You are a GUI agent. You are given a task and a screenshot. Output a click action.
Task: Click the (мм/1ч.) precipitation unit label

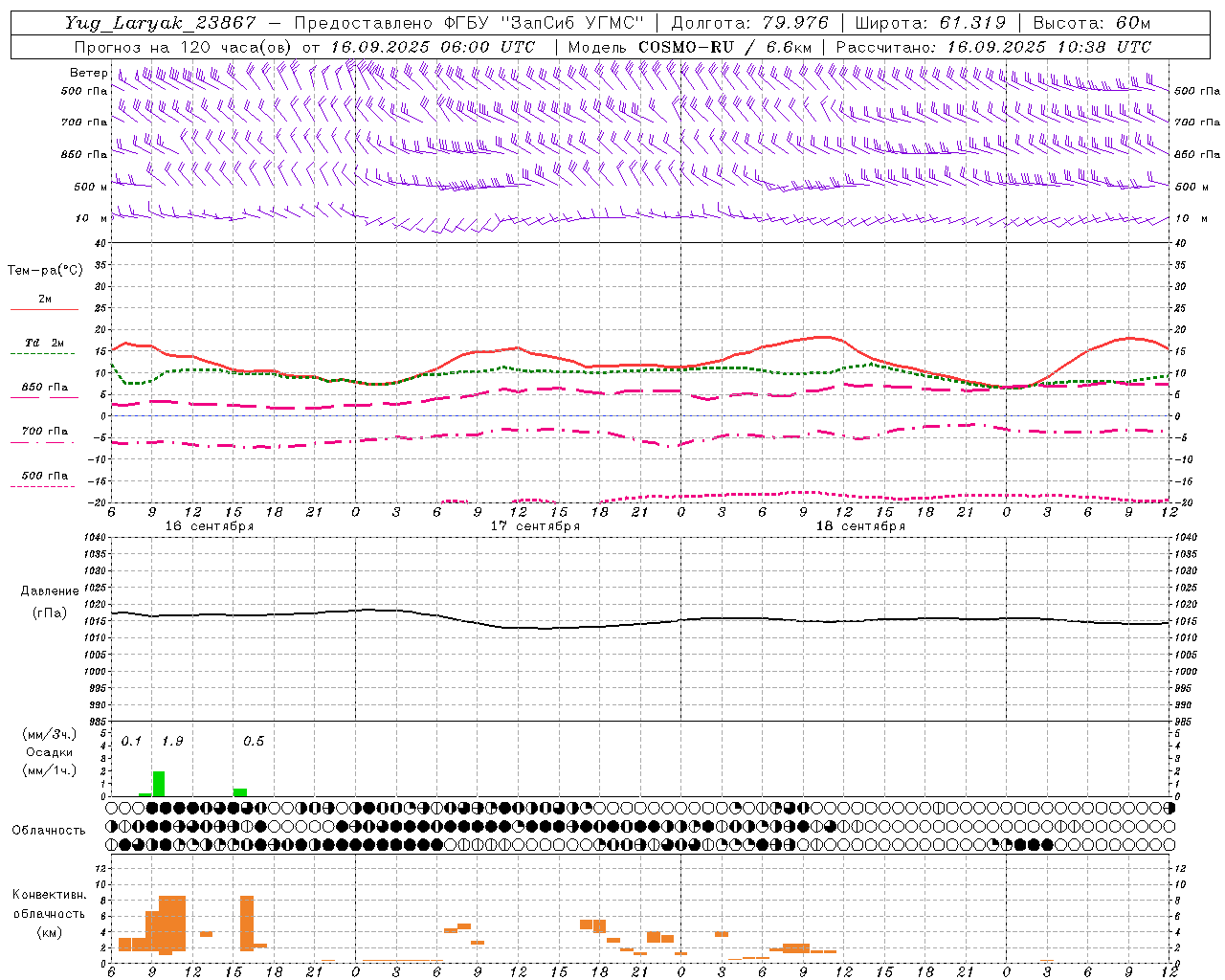(x=50, y=770)
